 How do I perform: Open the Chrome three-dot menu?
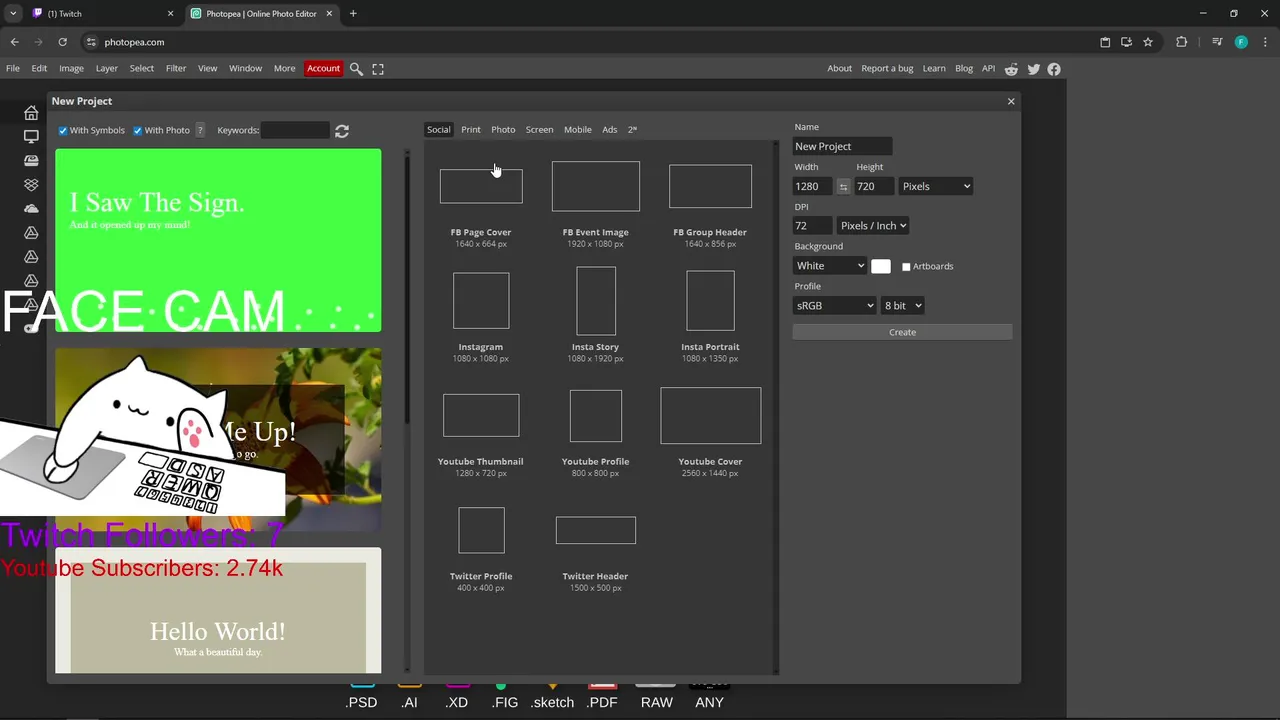tap(1265, 42)
